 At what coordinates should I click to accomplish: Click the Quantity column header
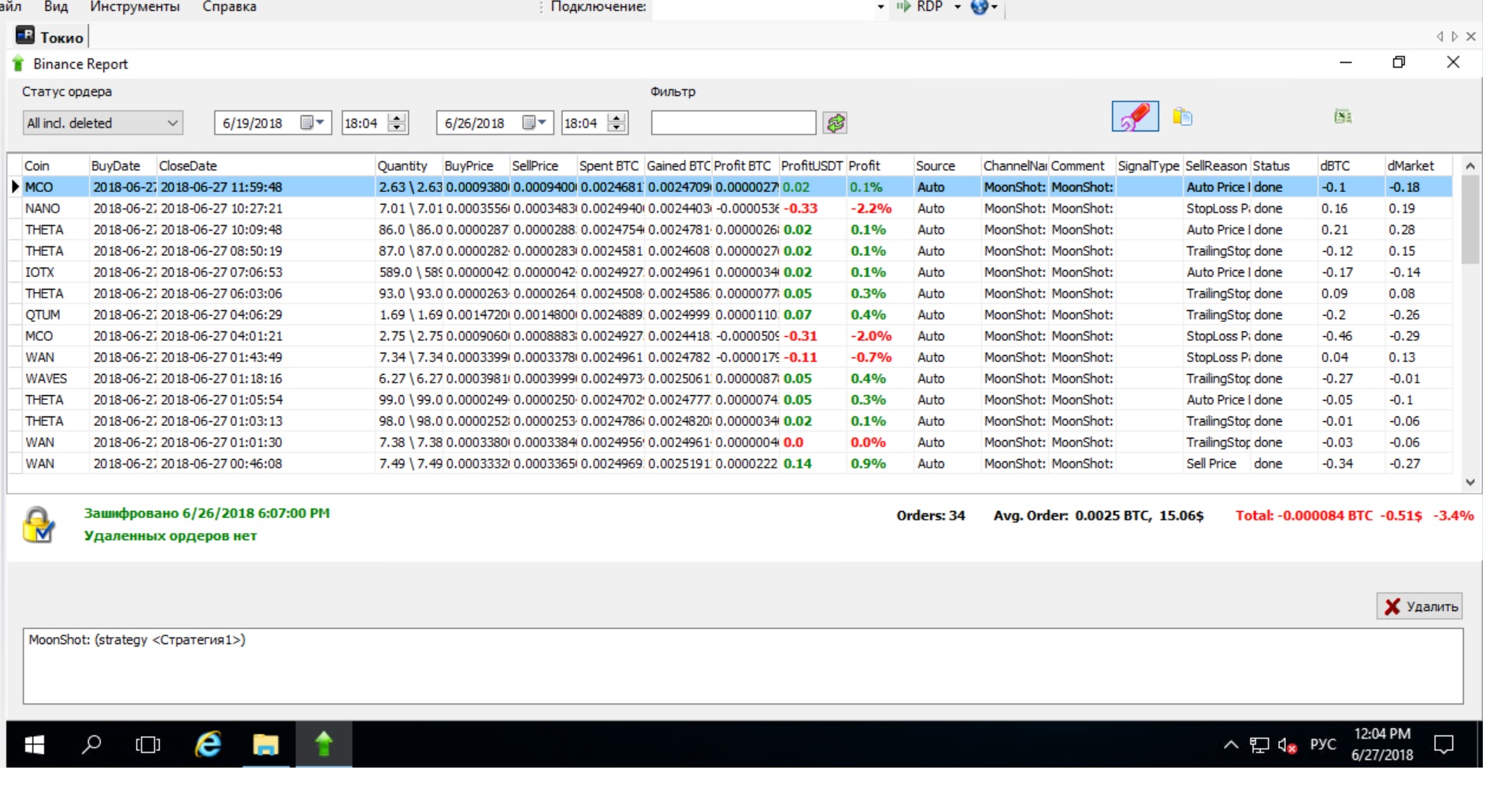(408, 165)
